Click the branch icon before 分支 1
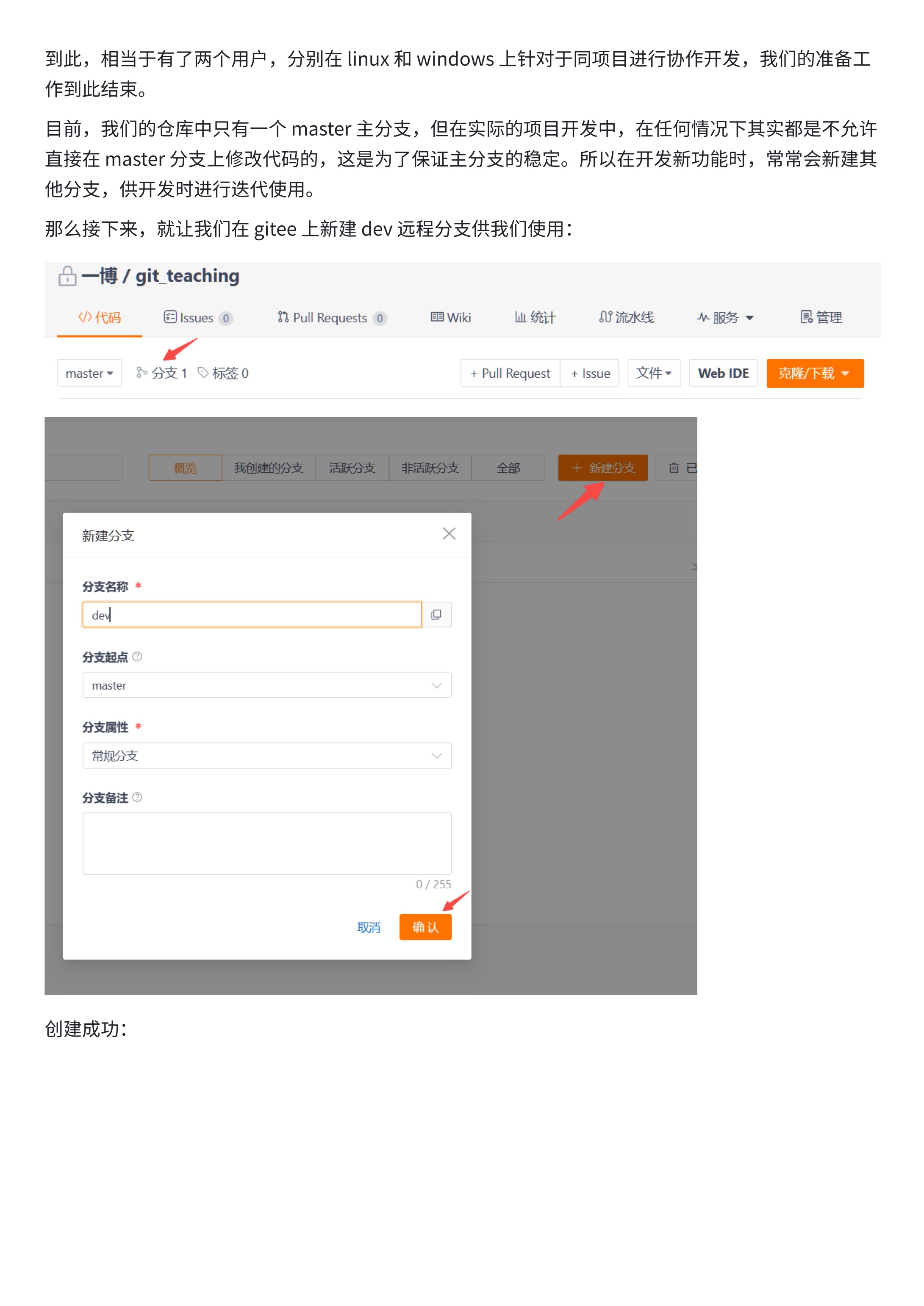 (x=142, y=373)
